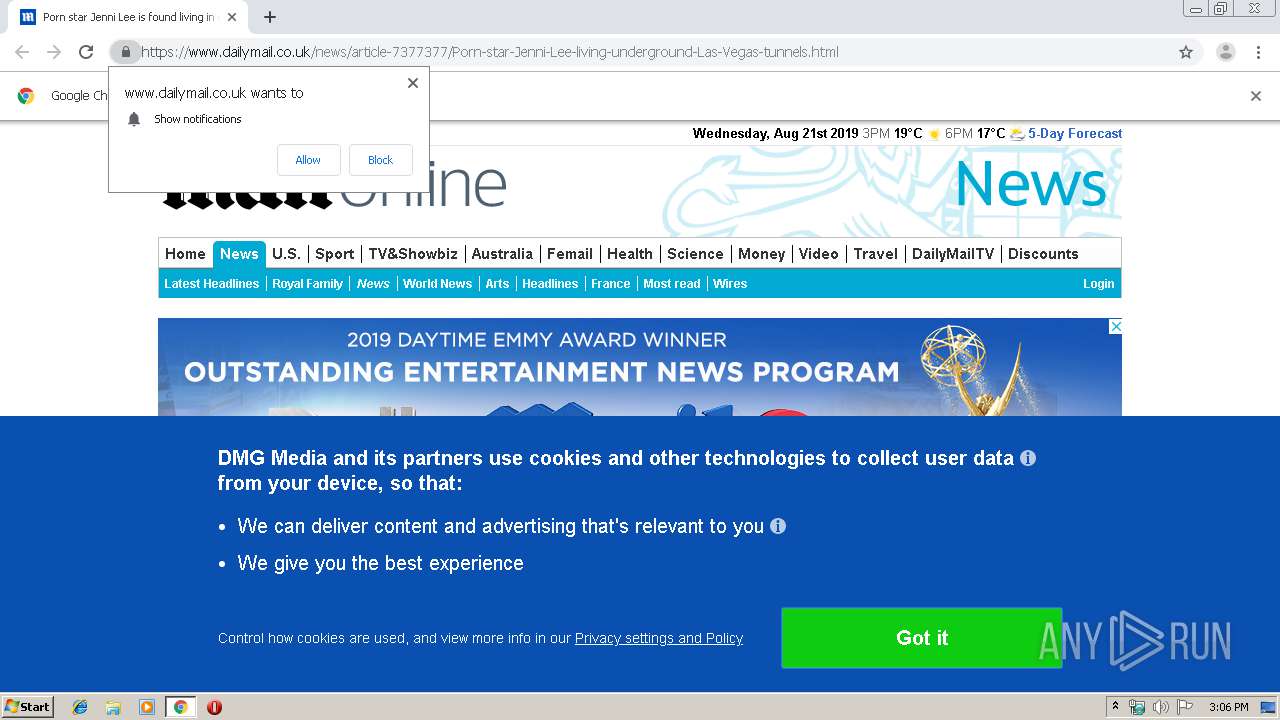Allow notifications from dailymail.co.uk
Screen dimensions: 1280x720
pyautogui.click(x=308, y=160)
